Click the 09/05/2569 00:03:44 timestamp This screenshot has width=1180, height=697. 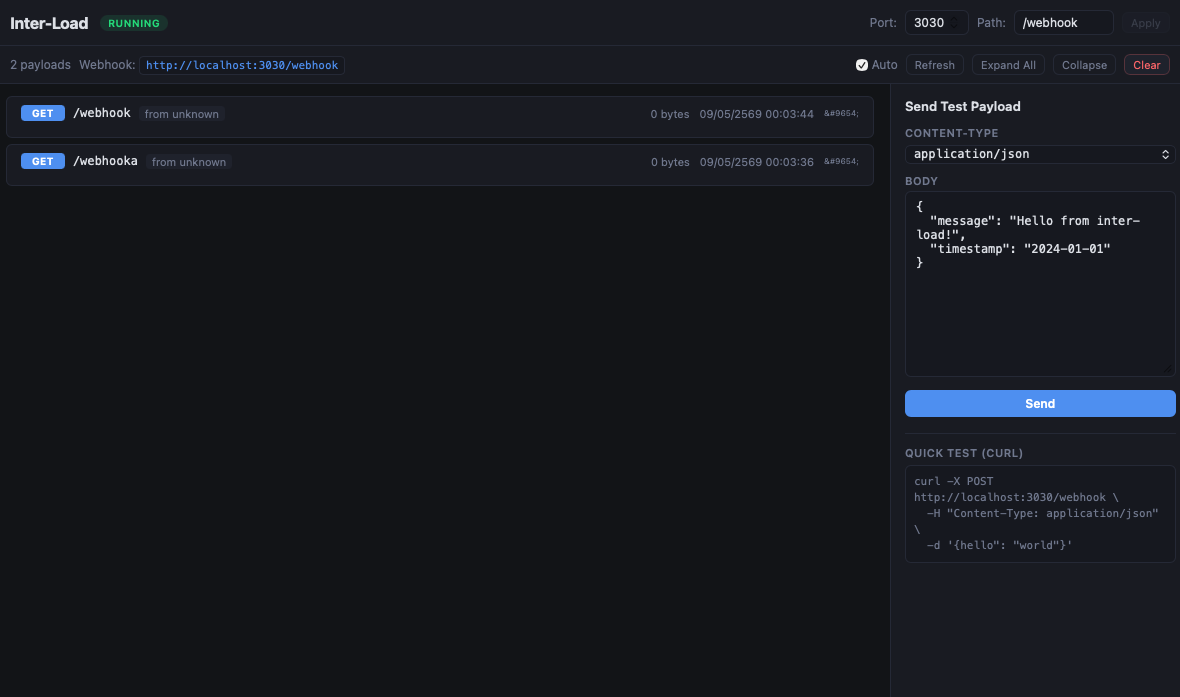(756, 114)
